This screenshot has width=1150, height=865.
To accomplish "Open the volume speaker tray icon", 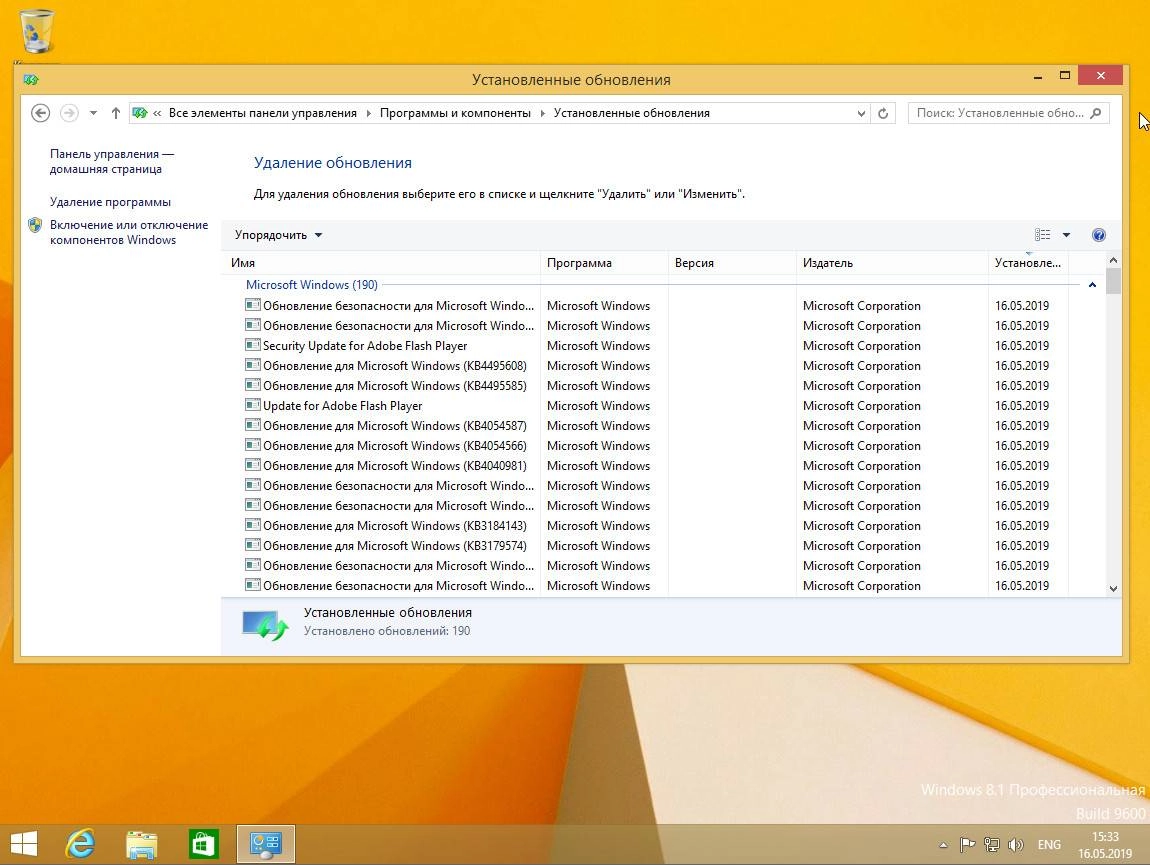I will click(1016, 845).
